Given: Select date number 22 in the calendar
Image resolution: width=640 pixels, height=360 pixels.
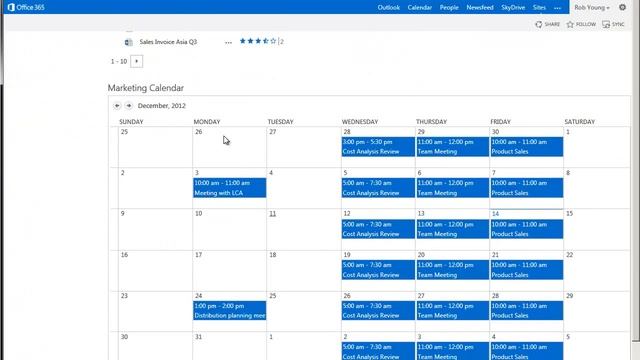Looking at the screenshot, I should [569, 255].
